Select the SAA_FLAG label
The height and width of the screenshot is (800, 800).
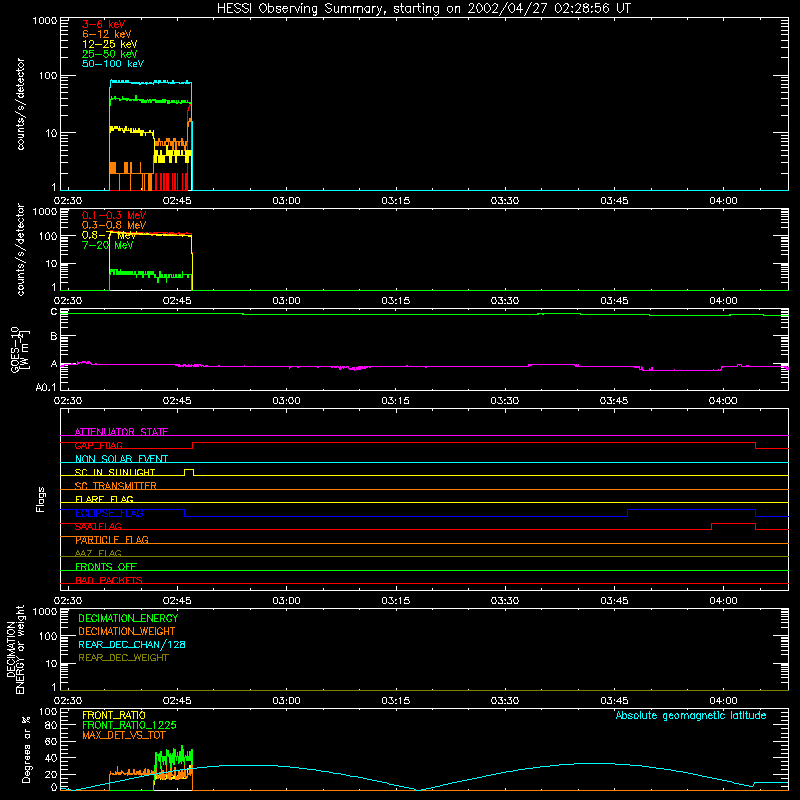pyautogui.click(x=98, y=526)
